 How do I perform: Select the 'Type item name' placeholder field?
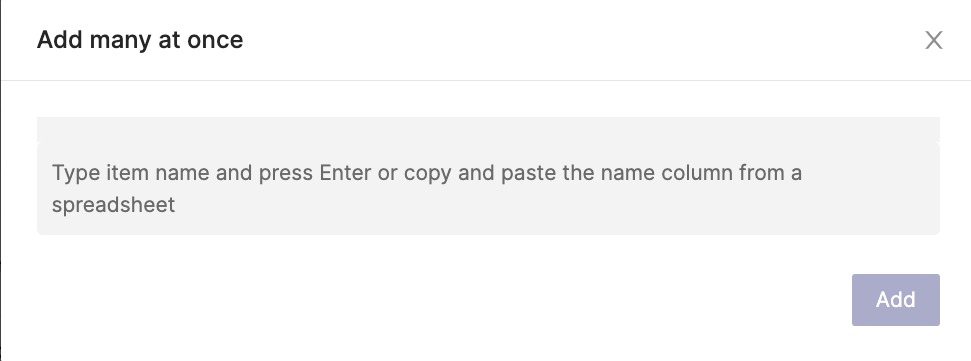tap(488, 189)
